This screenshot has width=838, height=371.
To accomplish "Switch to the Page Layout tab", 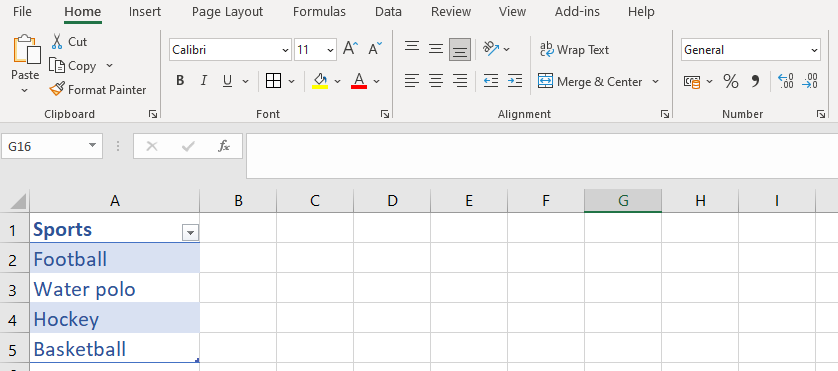I will click(x=228, y=11).
